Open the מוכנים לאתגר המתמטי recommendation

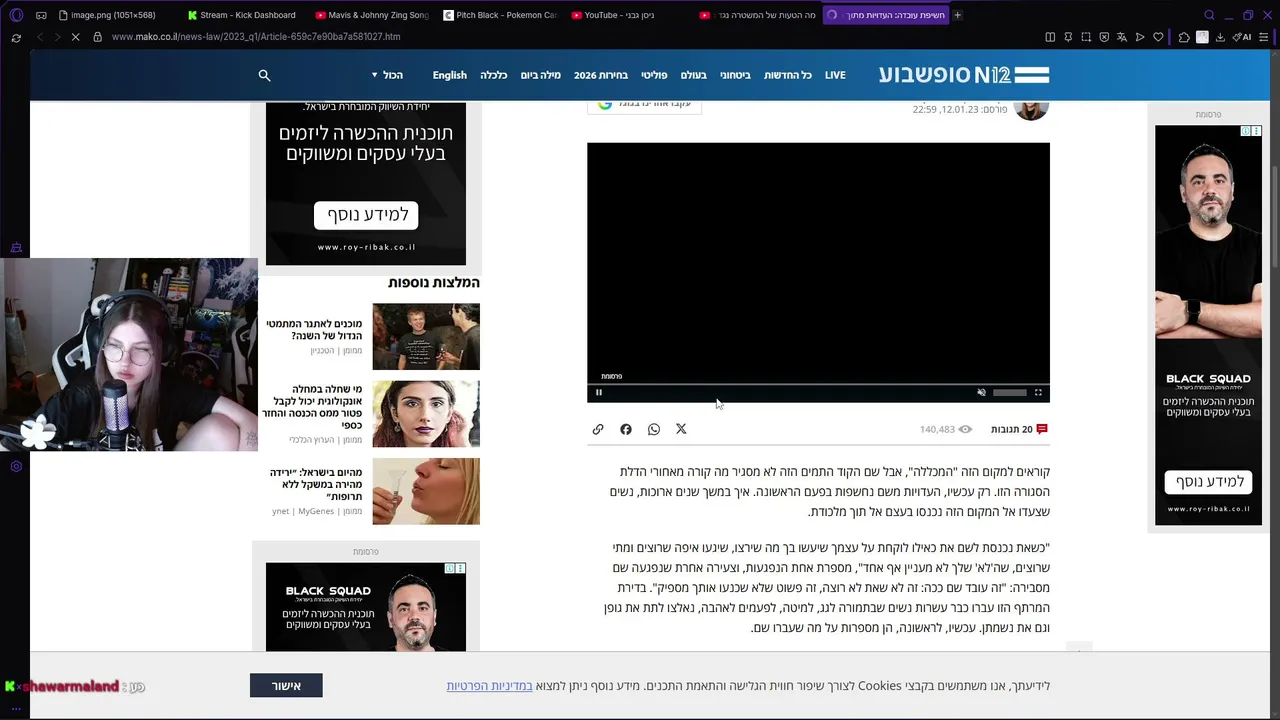314,330
